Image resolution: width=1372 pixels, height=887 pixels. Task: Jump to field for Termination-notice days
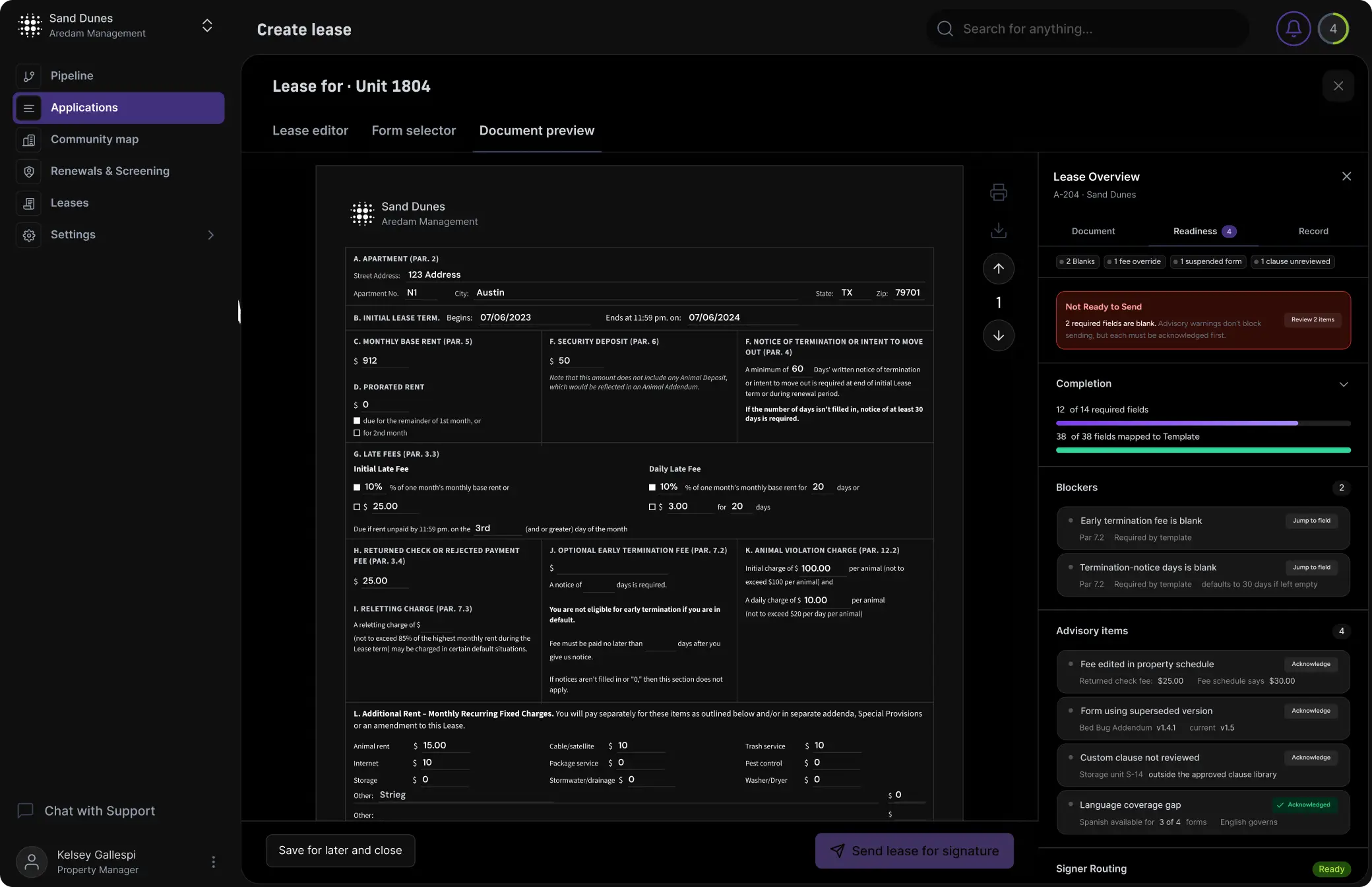click(1311, 568)
